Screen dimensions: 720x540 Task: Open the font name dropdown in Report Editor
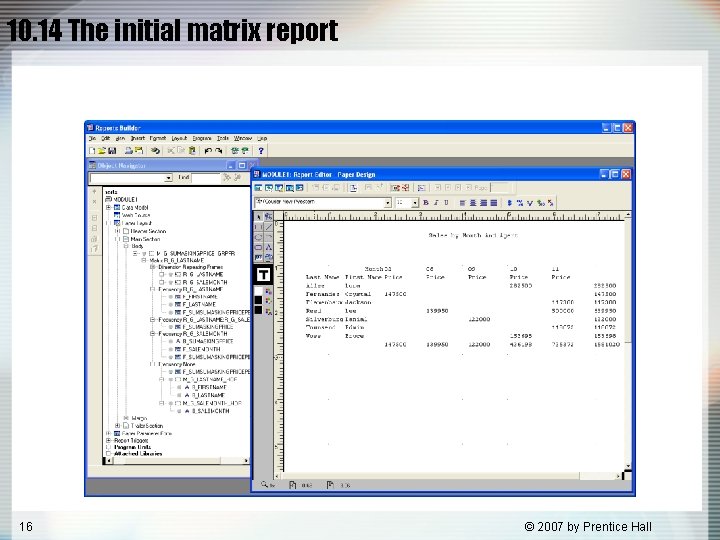pyautogui.click(x=387, y=202)
